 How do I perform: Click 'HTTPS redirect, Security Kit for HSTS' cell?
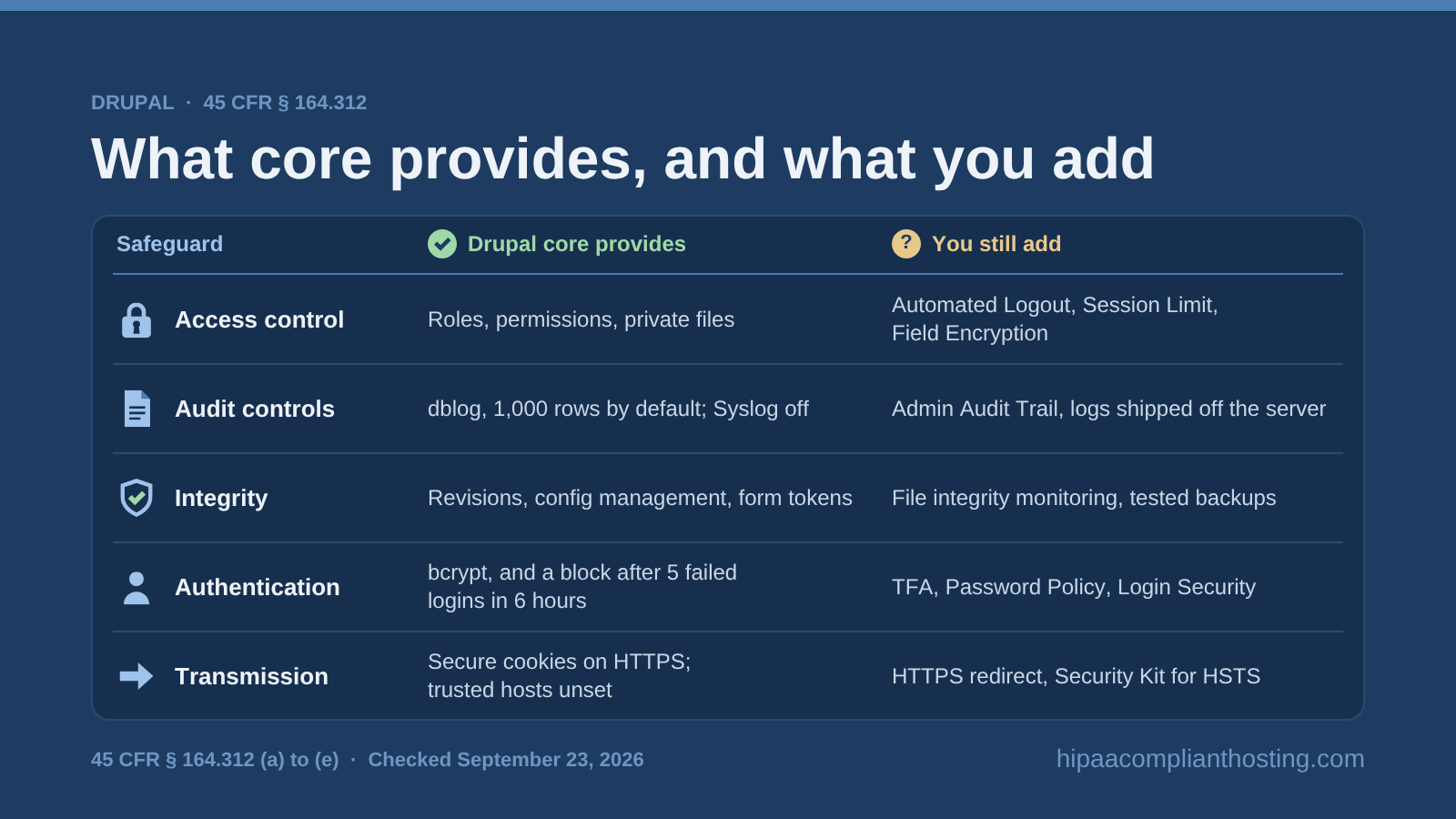coord(1076,676)
